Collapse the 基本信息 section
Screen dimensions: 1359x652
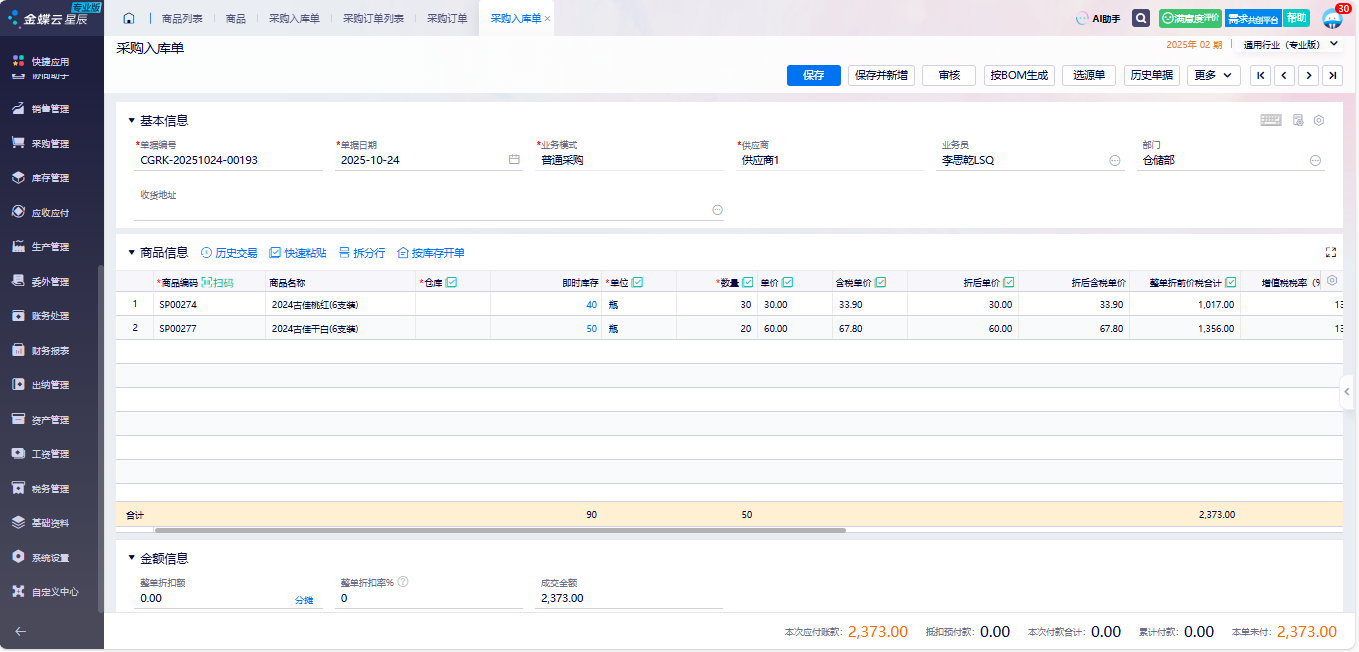131,121
